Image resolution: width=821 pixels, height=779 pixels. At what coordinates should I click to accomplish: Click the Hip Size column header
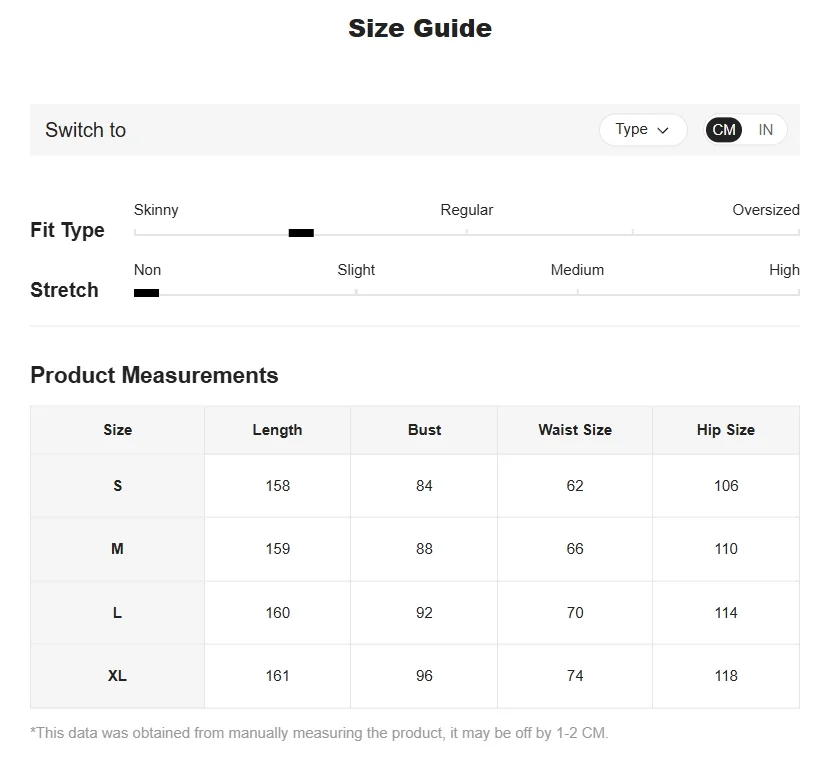coord(726,430)
